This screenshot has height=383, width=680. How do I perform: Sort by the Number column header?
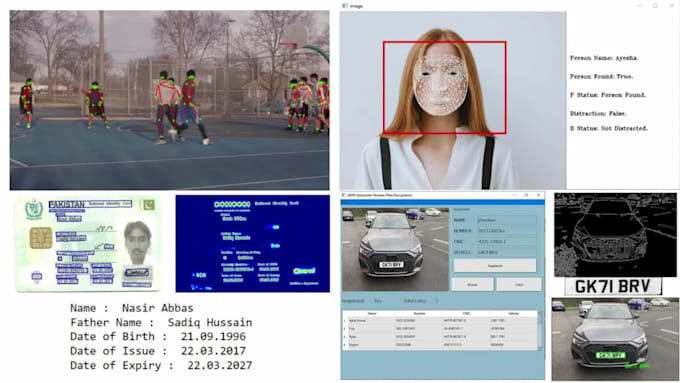419,313
